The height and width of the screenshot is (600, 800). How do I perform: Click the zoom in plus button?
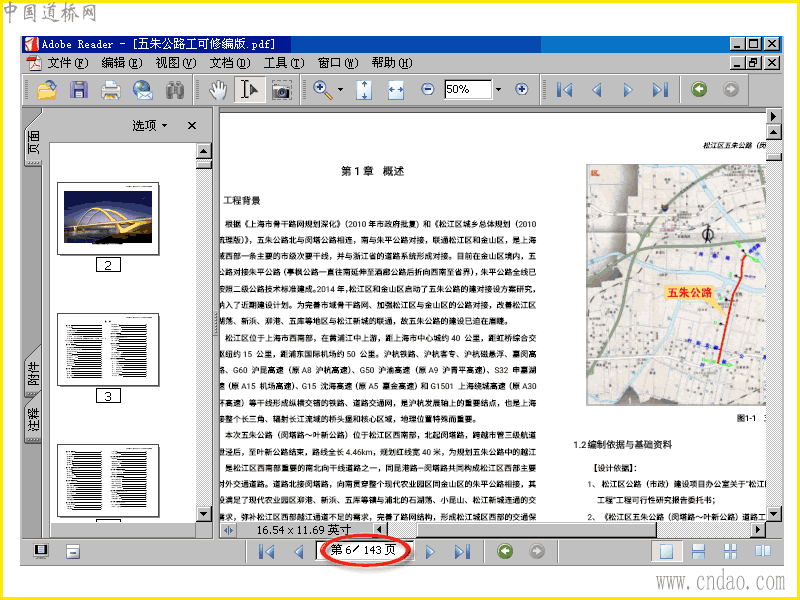pos(521,89)
